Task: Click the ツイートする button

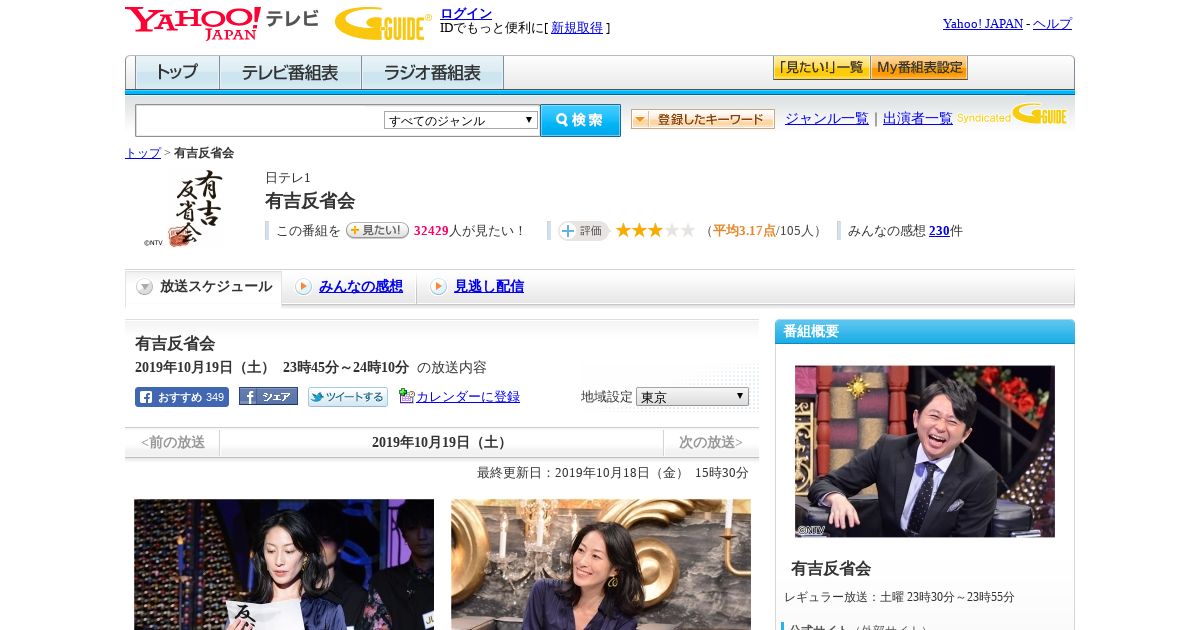Action: coord(347,397)
